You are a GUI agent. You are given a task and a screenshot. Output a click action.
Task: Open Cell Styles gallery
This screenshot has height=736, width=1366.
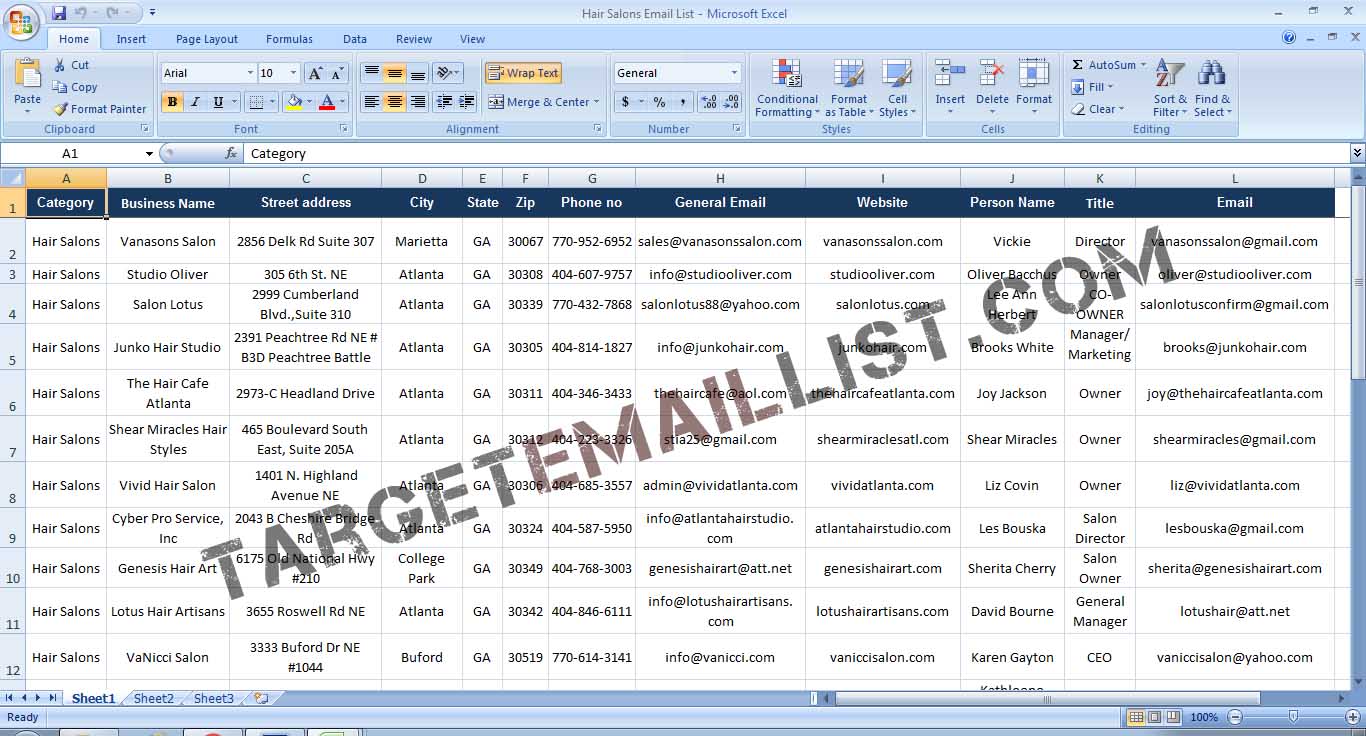(x=897, y=88)
